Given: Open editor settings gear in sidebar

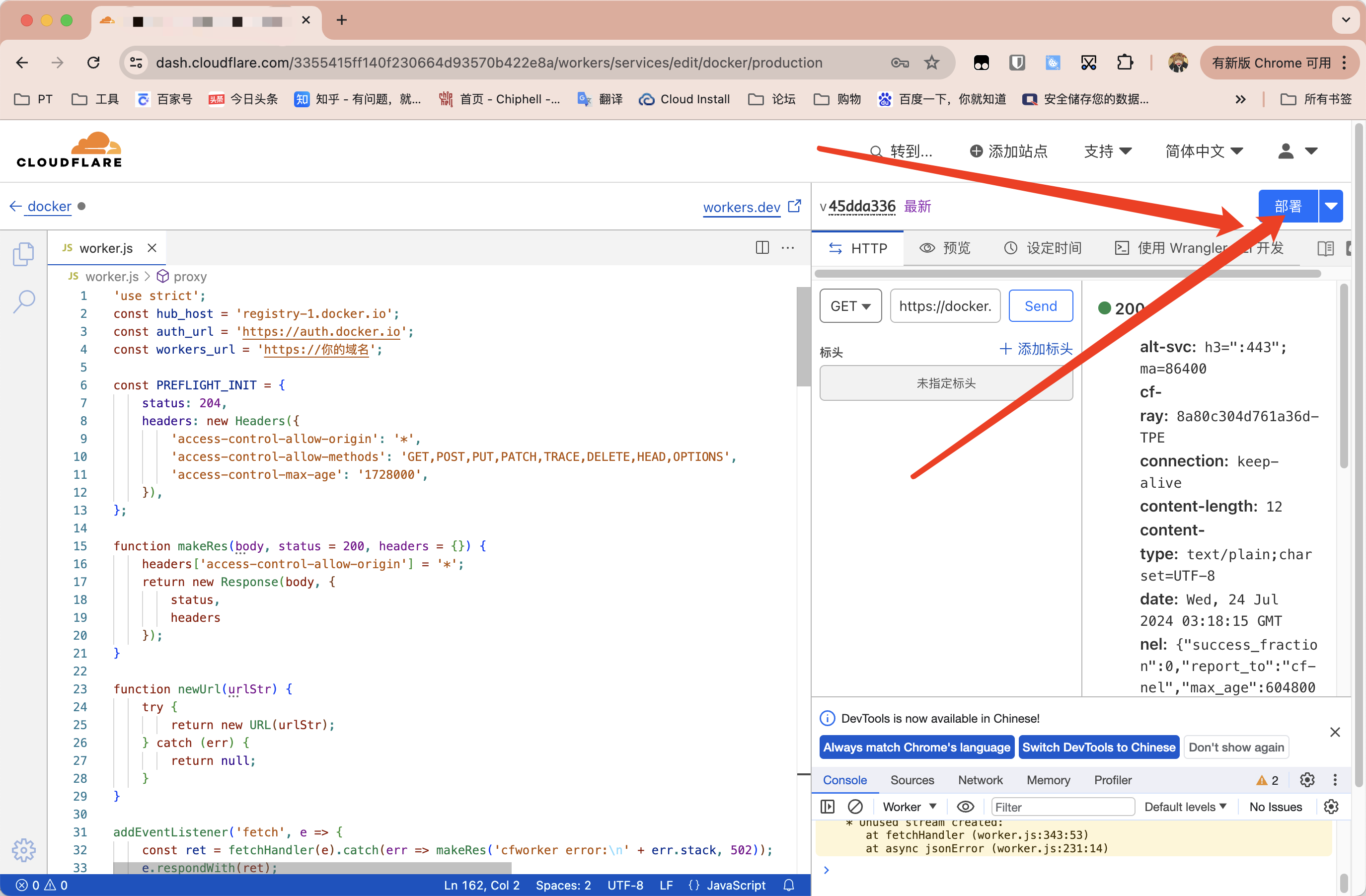Looking at the screenshot, I should (23, 850).
